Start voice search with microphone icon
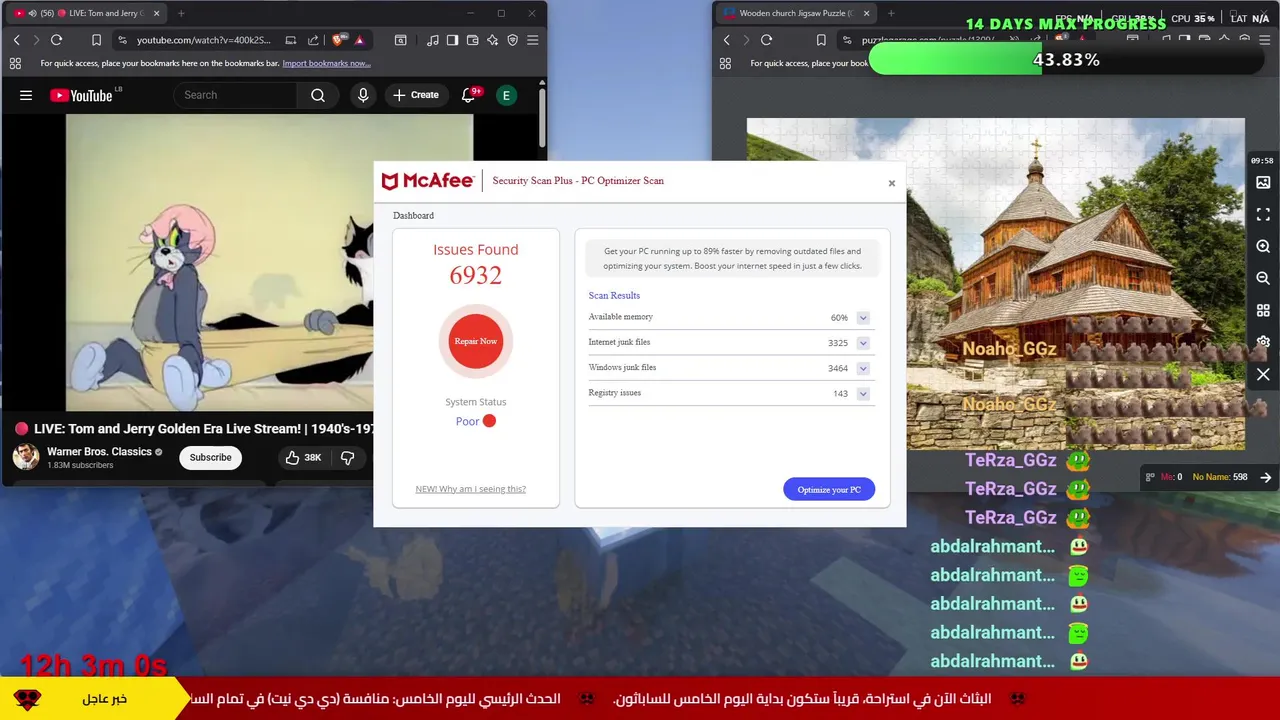The height and width of the screenshot is (720, 1280). coord(363,95)
